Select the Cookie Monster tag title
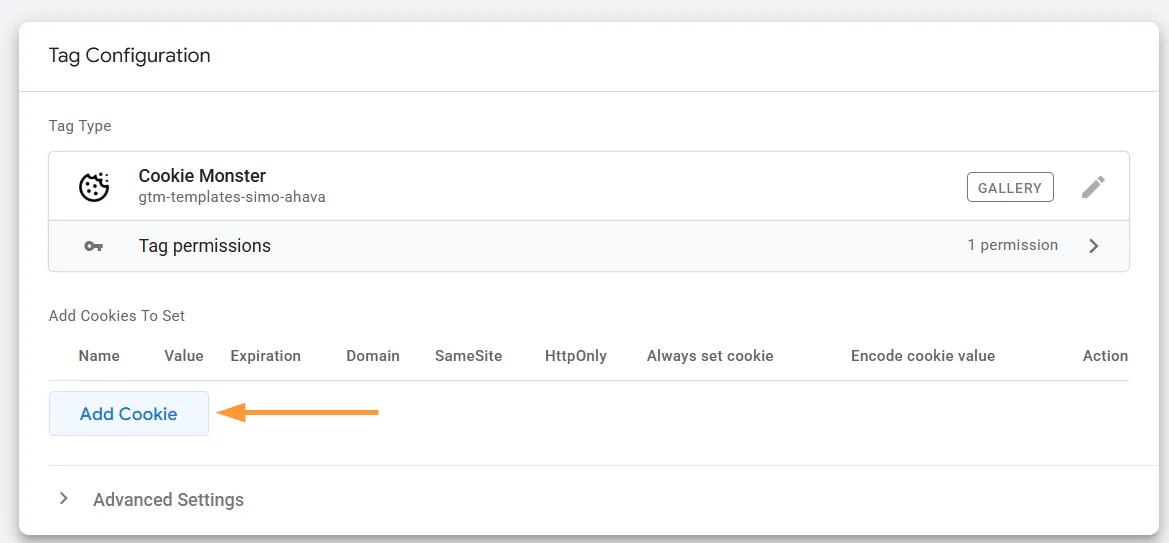The image size is (1169, 543). [x=202, y=176]
